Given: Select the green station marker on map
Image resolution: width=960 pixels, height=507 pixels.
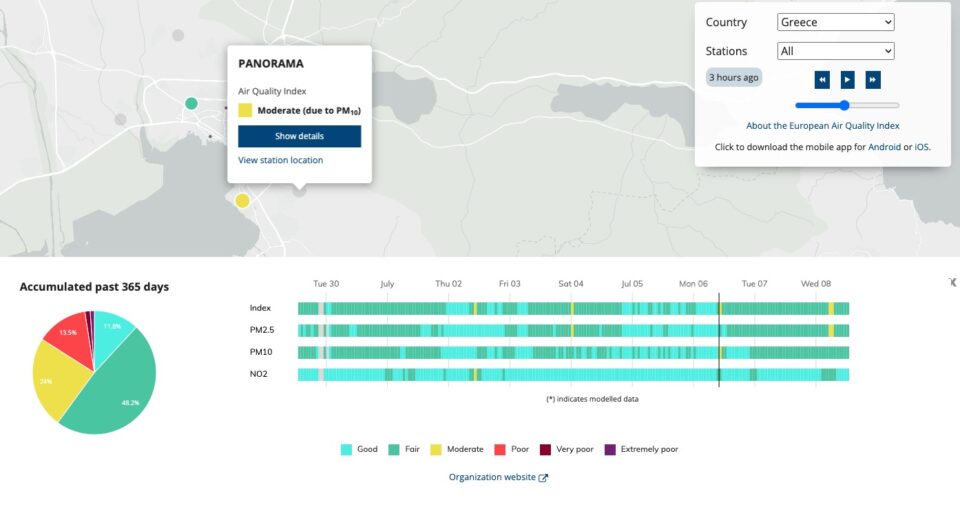Looking at the screenshot, I should click(191, 103).
